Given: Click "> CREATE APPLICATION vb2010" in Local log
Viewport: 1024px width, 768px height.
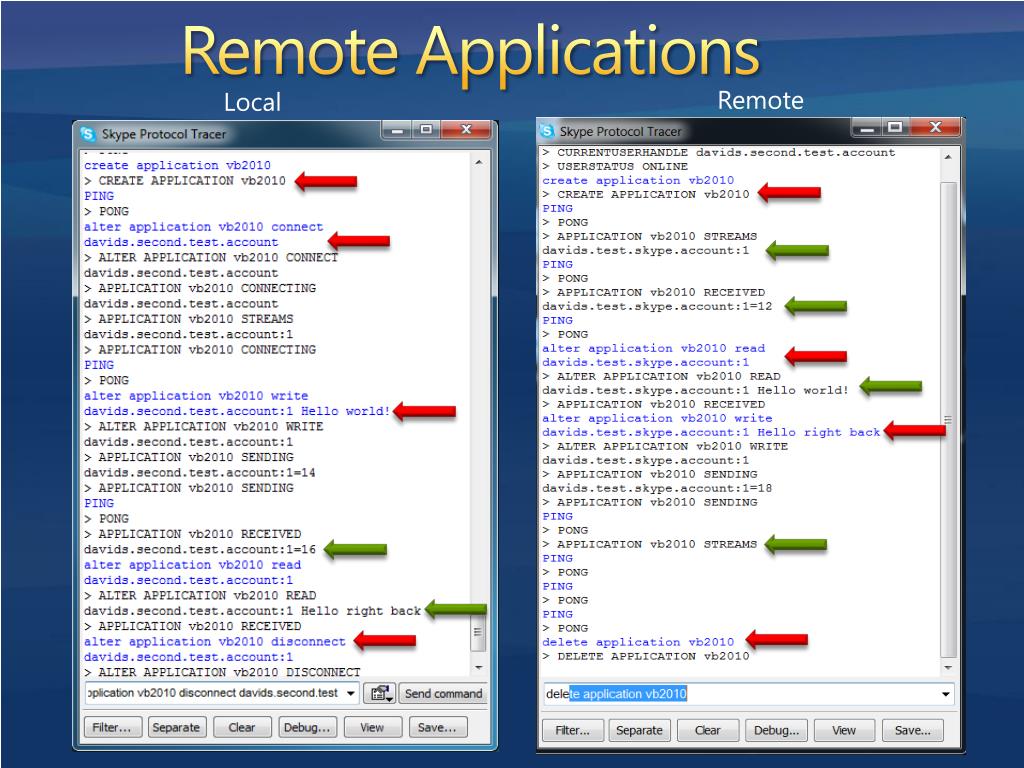Looking at the screenshot, I should pyautogui.click(x=185, y=181).
